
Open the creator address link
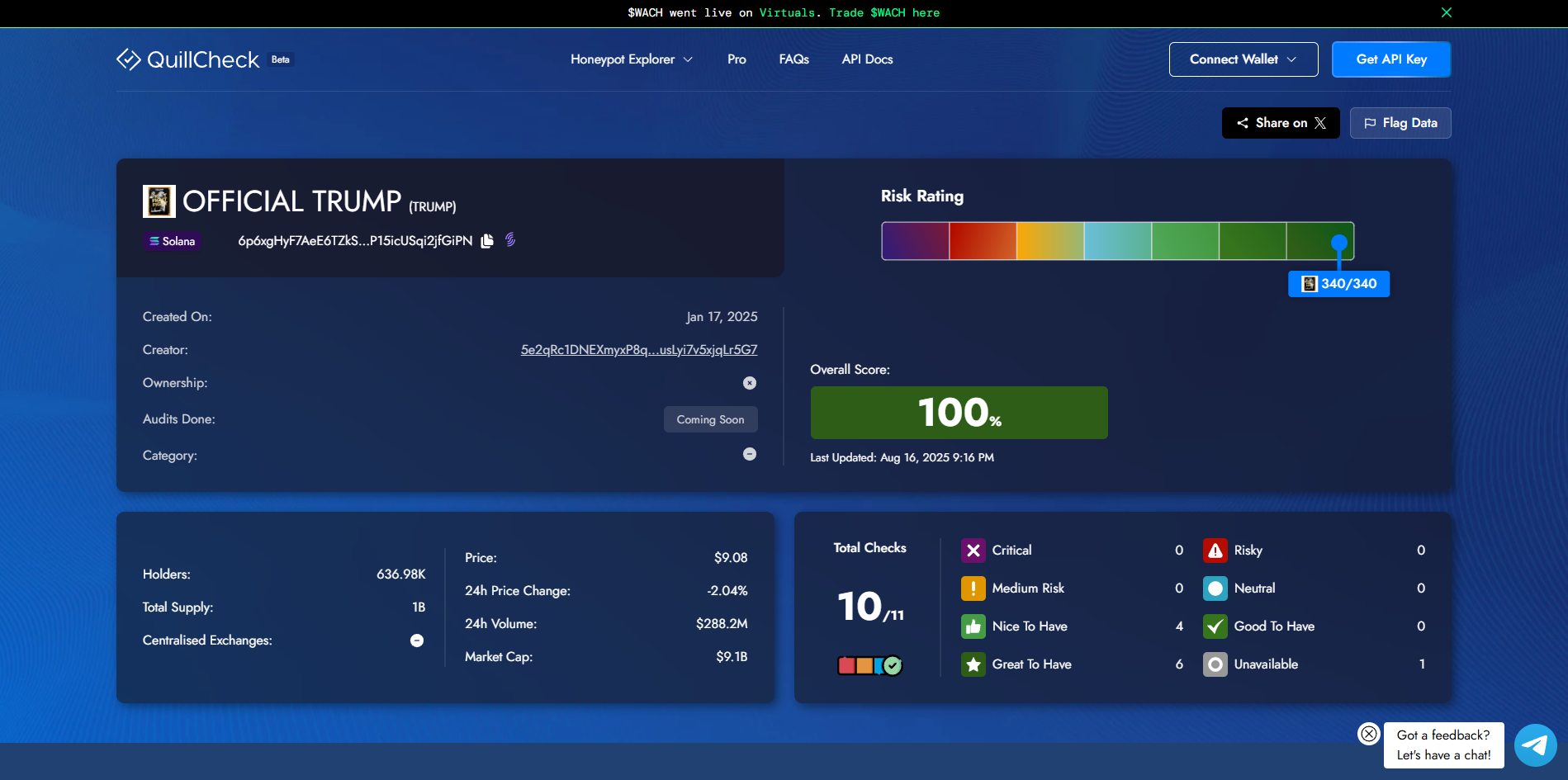pos(638,350)
